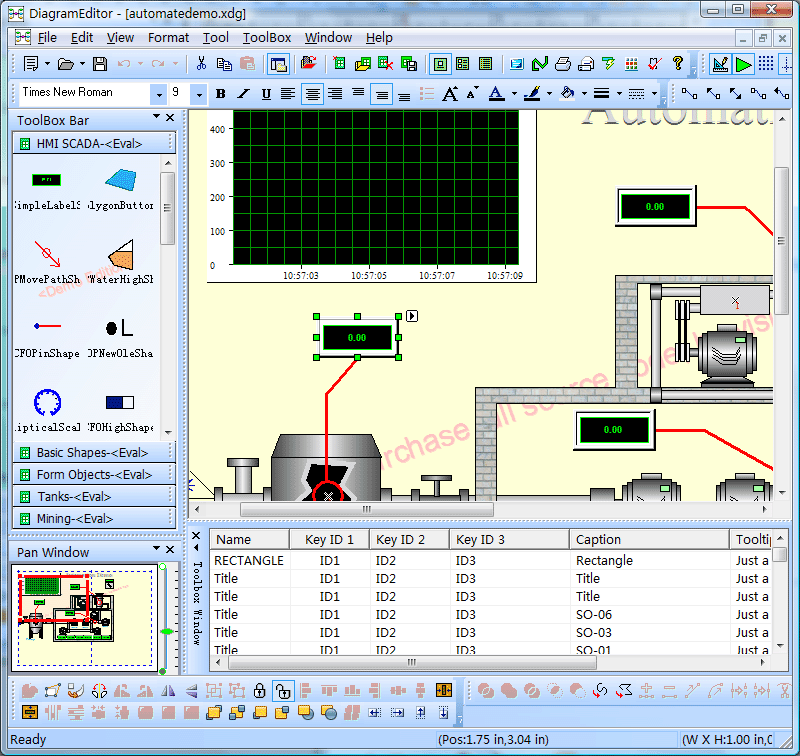Open the ToolBox menu
This screenshot has width=800, height=756.
[267, 38]
